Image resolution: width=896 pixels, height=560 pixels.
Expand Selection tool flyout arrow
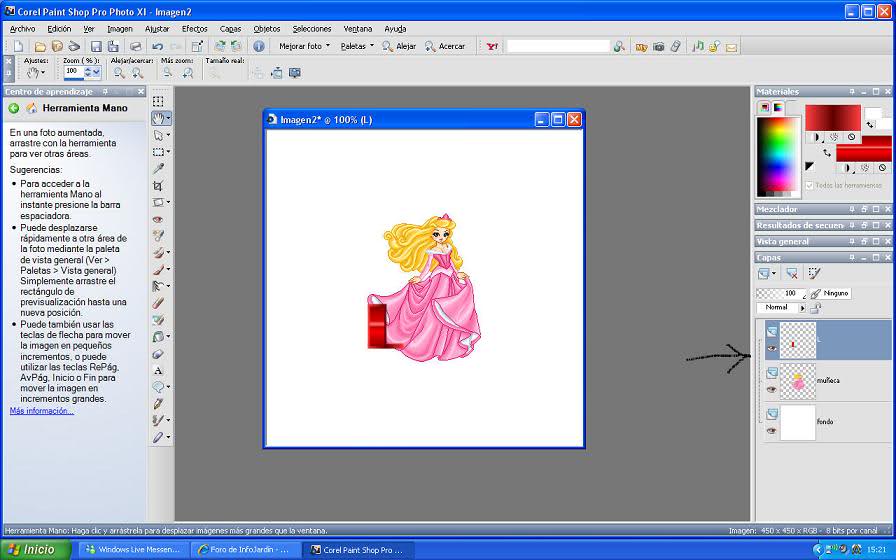[x=168, y=152]
